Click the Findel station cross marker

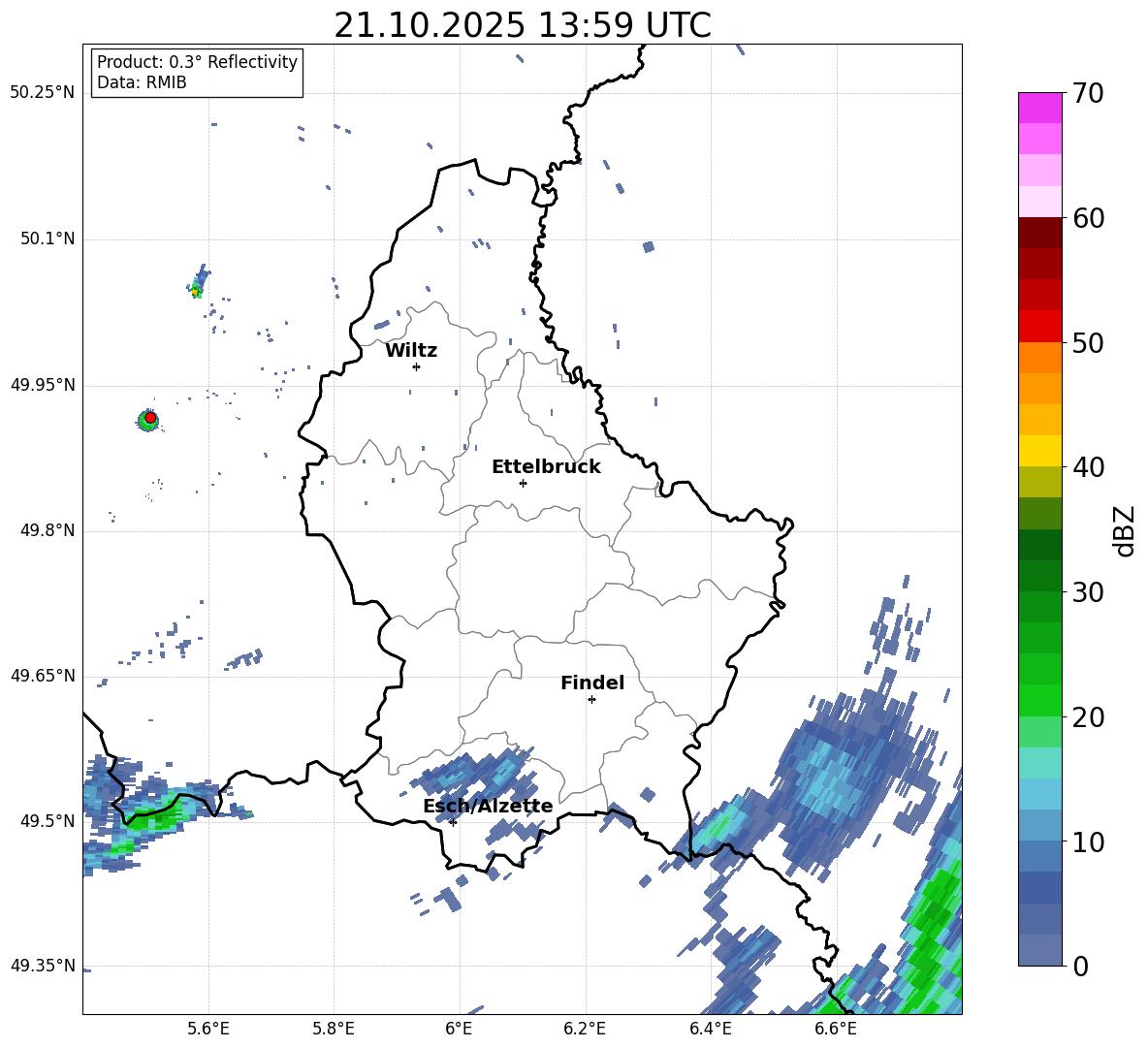pos(591,700)
